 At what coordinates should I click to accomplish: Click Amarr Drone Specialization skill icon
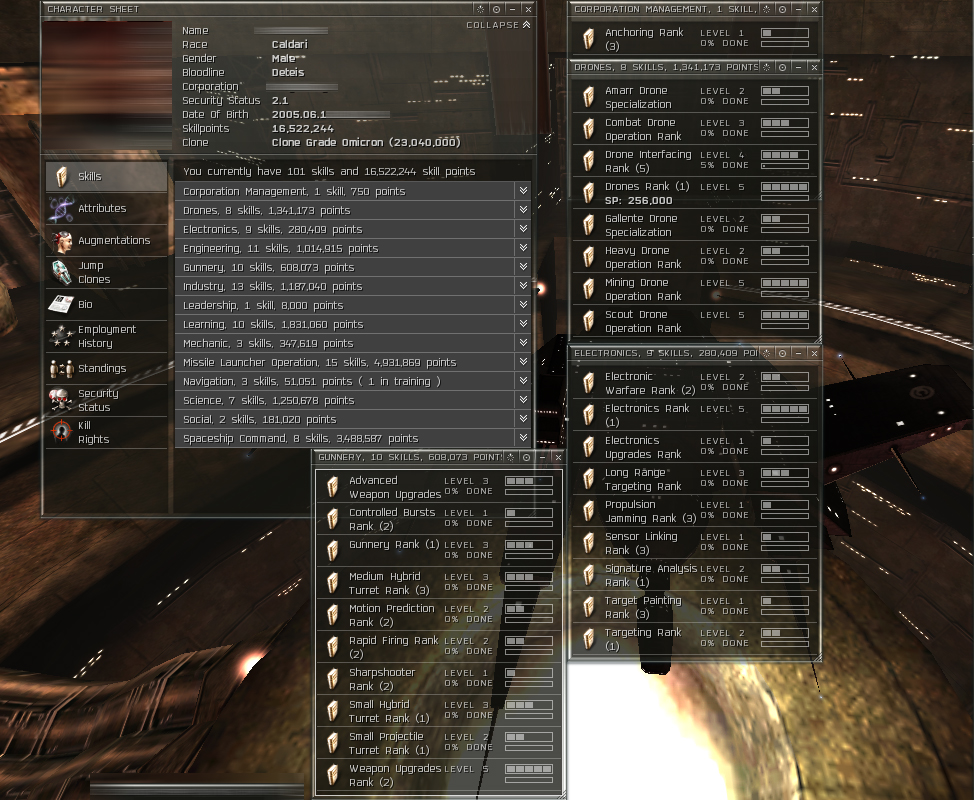[588, 97]
